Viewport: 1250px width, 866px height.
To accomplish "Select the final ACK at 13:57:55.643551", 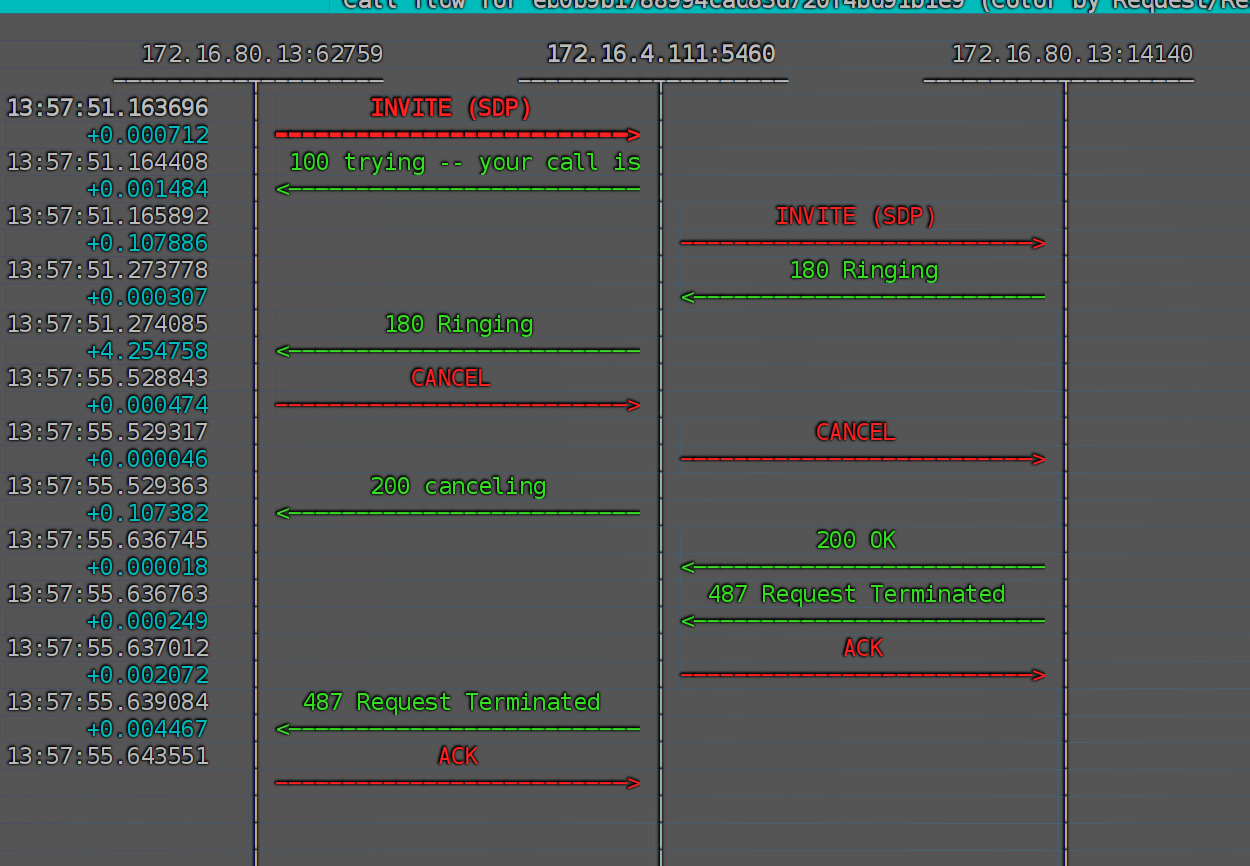I will [458, 756].
